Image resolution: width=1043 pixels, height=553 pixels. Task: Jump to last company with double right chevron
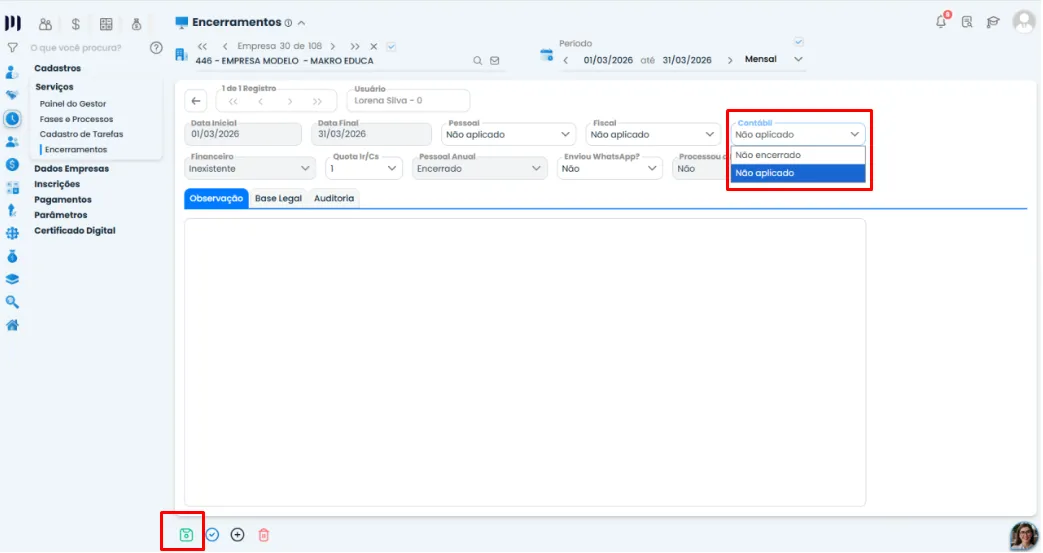pos(355,47)
